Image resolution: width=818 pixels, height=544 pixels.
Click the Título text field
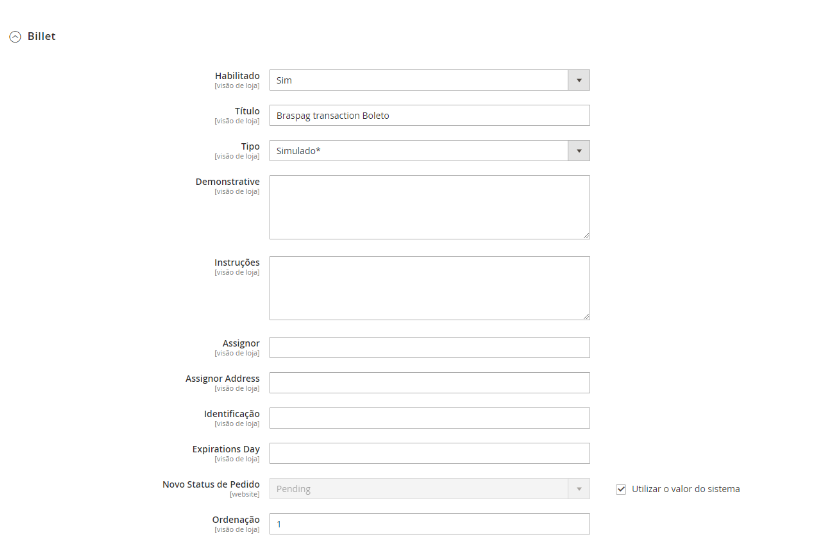pyautogui.click(x=429, y=115)
